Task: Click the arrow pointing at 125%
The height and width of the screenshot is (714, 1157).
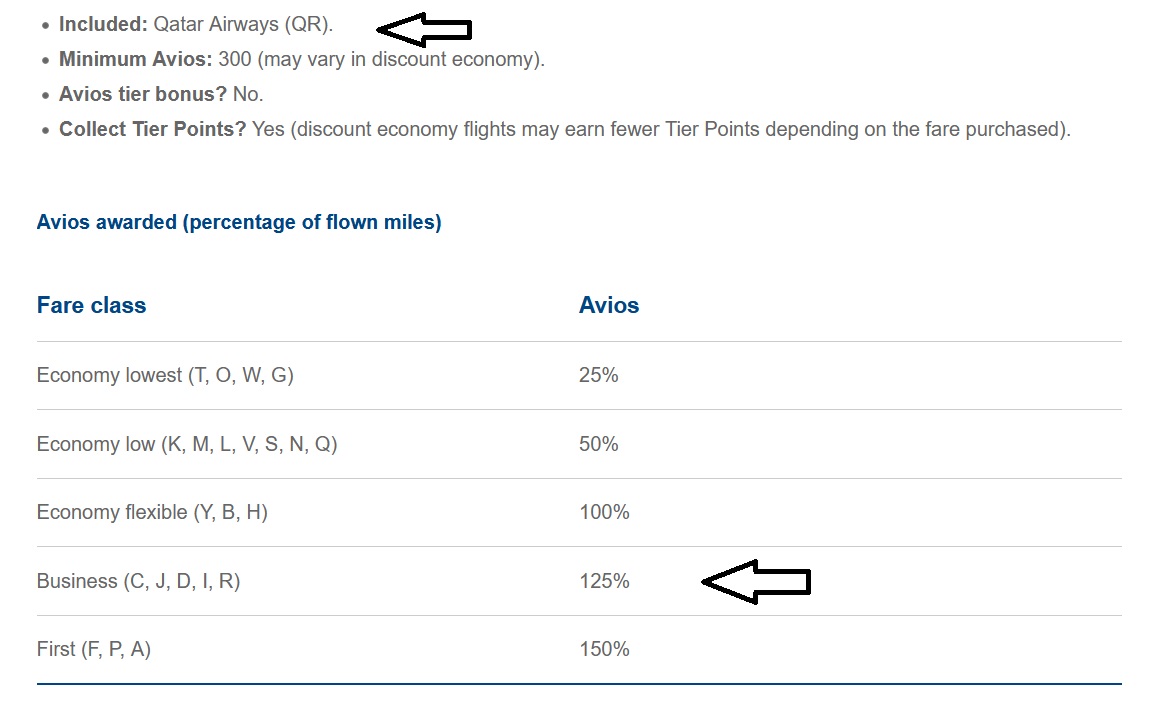Action: click(x=756, y=581)
